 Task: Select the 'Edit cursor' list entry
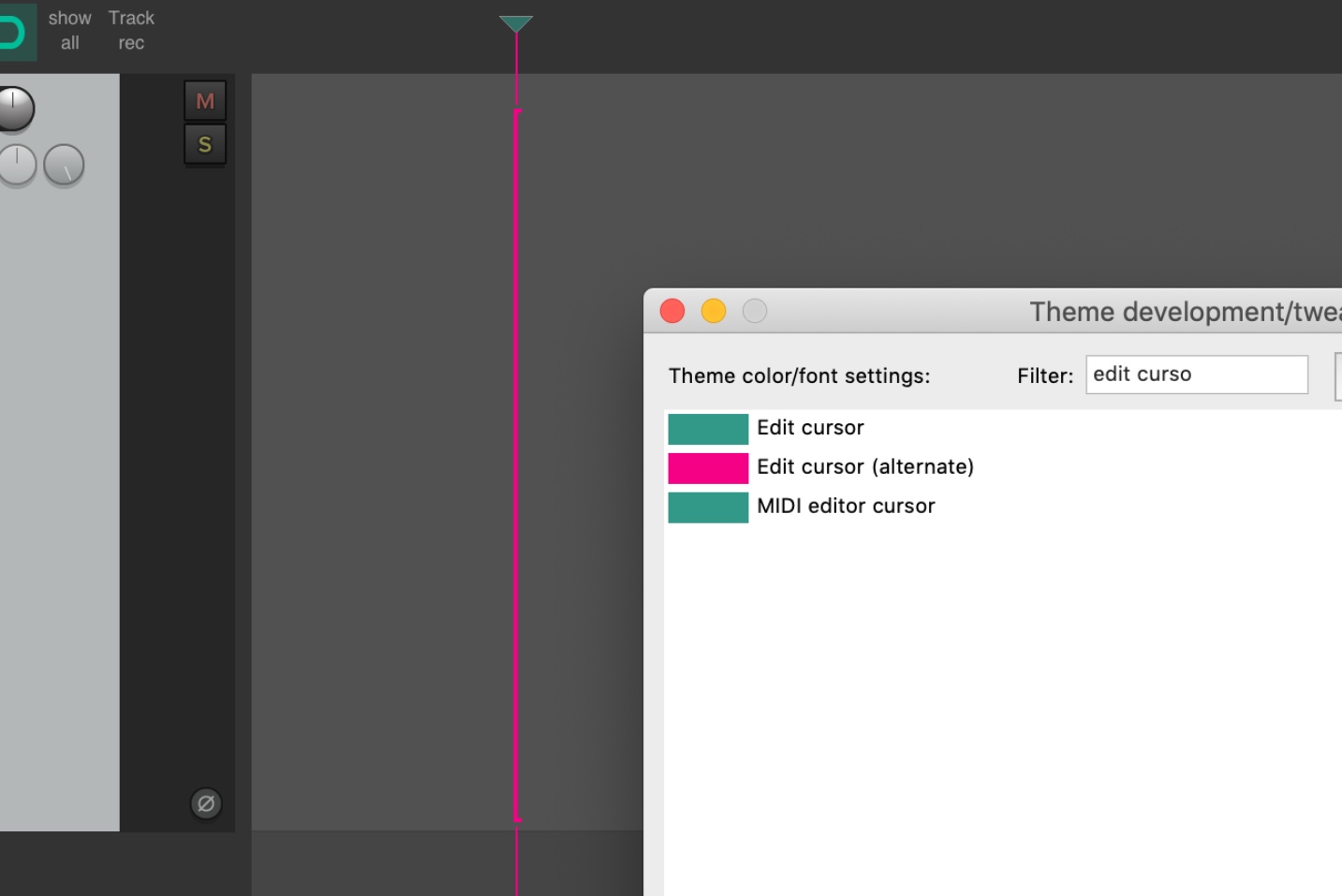click(x=810, y=428)
